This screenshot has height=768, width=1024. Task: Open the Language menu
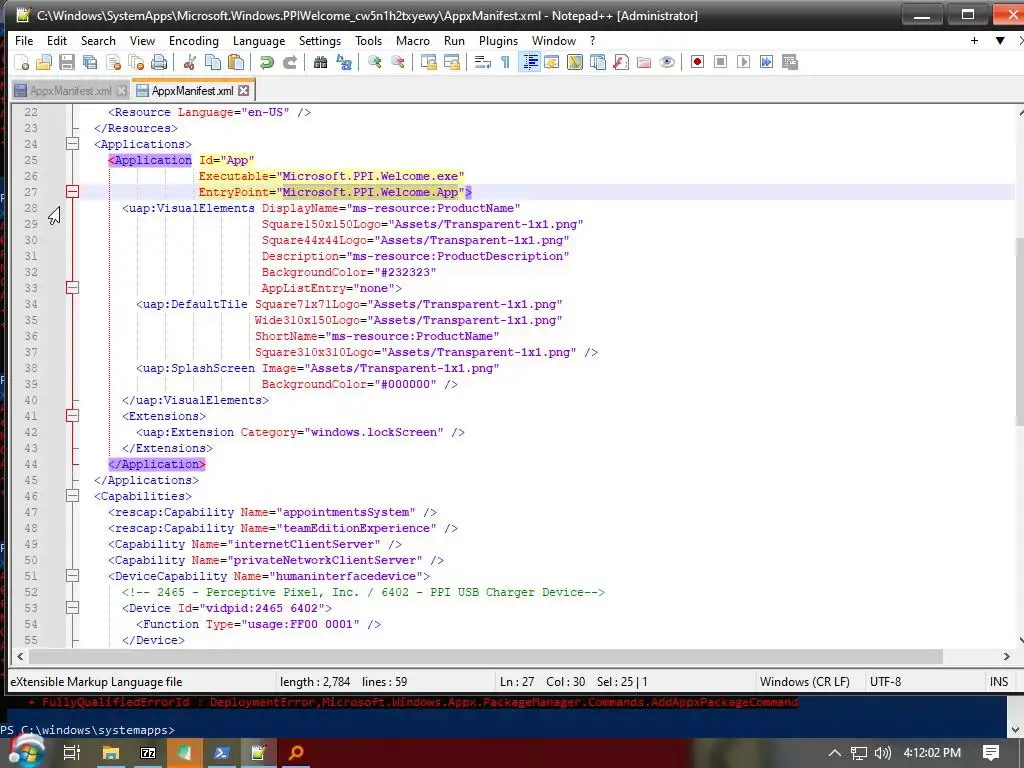[x=259, y=40]
